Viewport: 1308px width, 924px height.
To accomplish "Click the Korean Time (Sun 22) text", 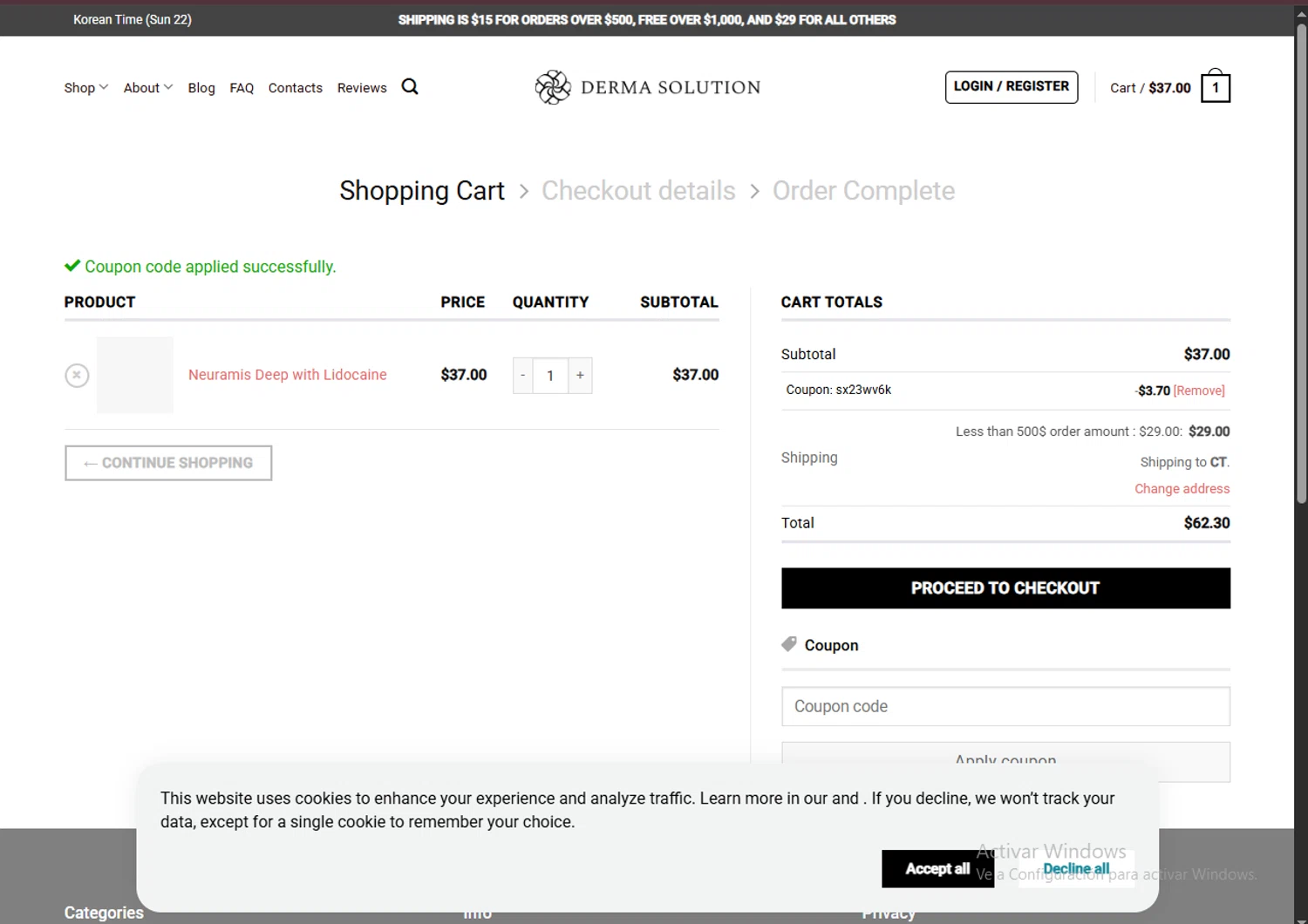I will pos(133,19).
